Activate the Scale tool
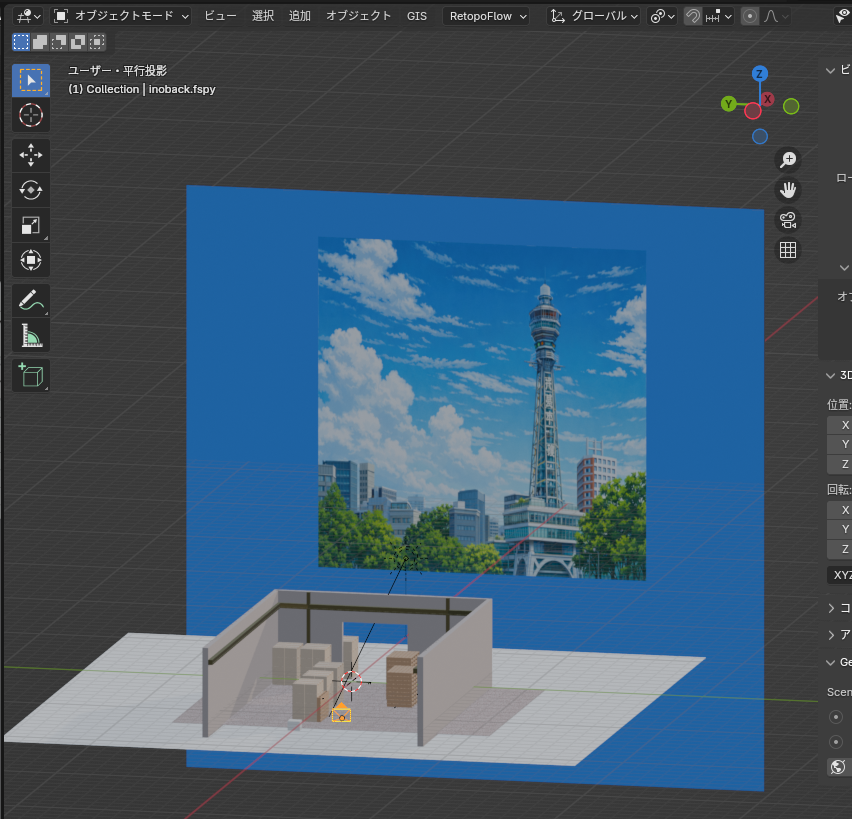This screenshot has width=852, height=819. pyautogui.click(x=31, y=225)
